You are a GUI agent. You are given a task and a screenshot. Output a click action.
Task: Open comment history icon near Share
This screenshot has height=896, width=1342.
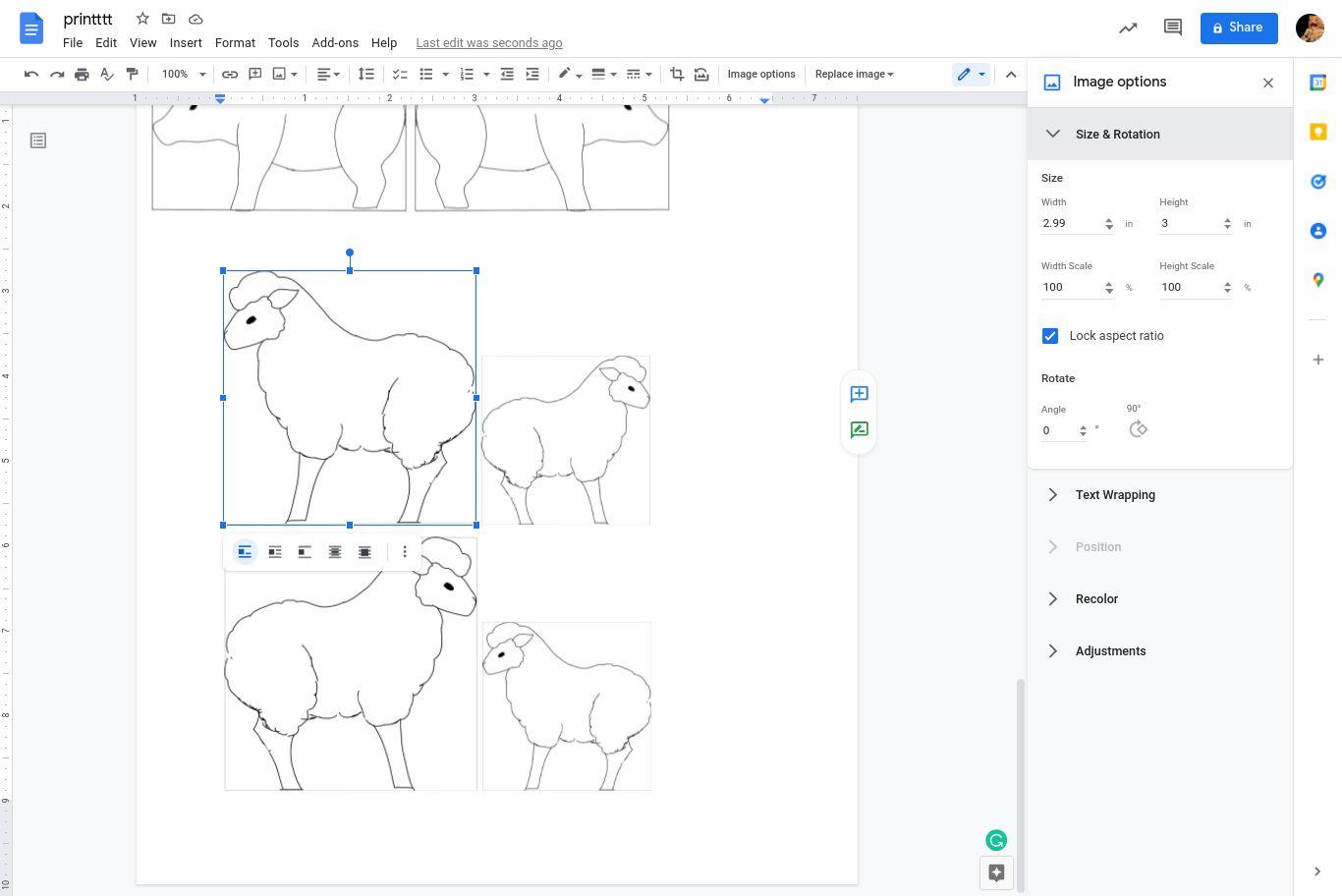point(1172,28)
